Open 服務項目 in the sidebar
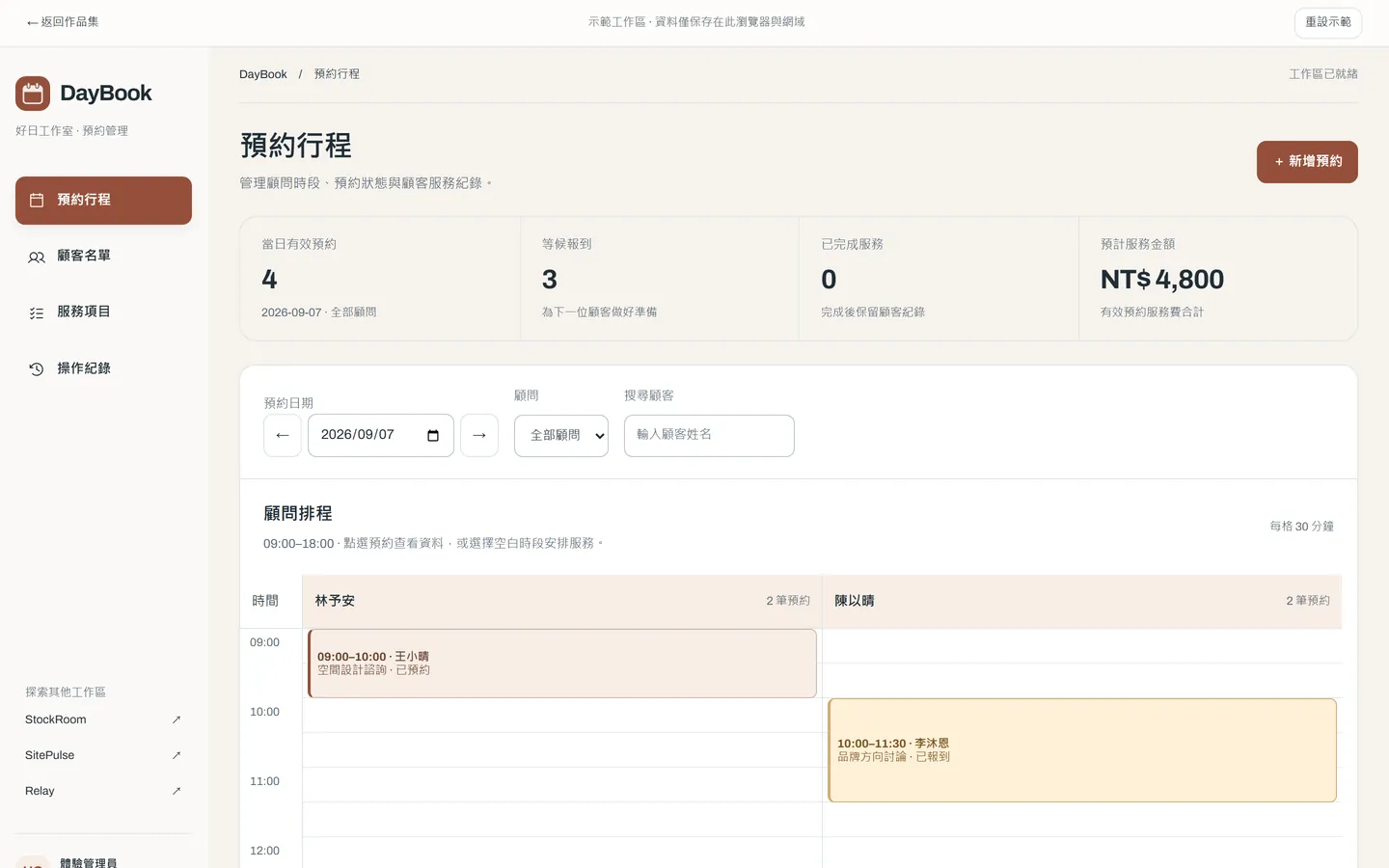 (103, 312)
